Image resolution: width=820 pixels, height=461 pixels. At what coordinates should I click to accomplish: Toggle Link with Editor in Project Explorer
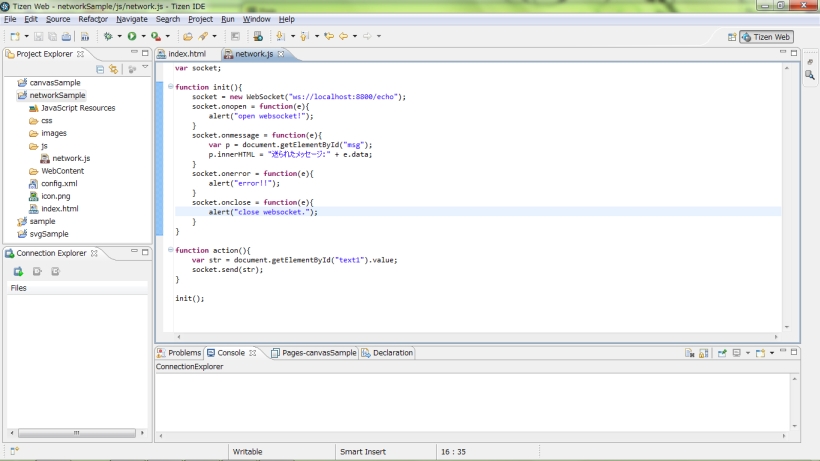pos(113,69)
